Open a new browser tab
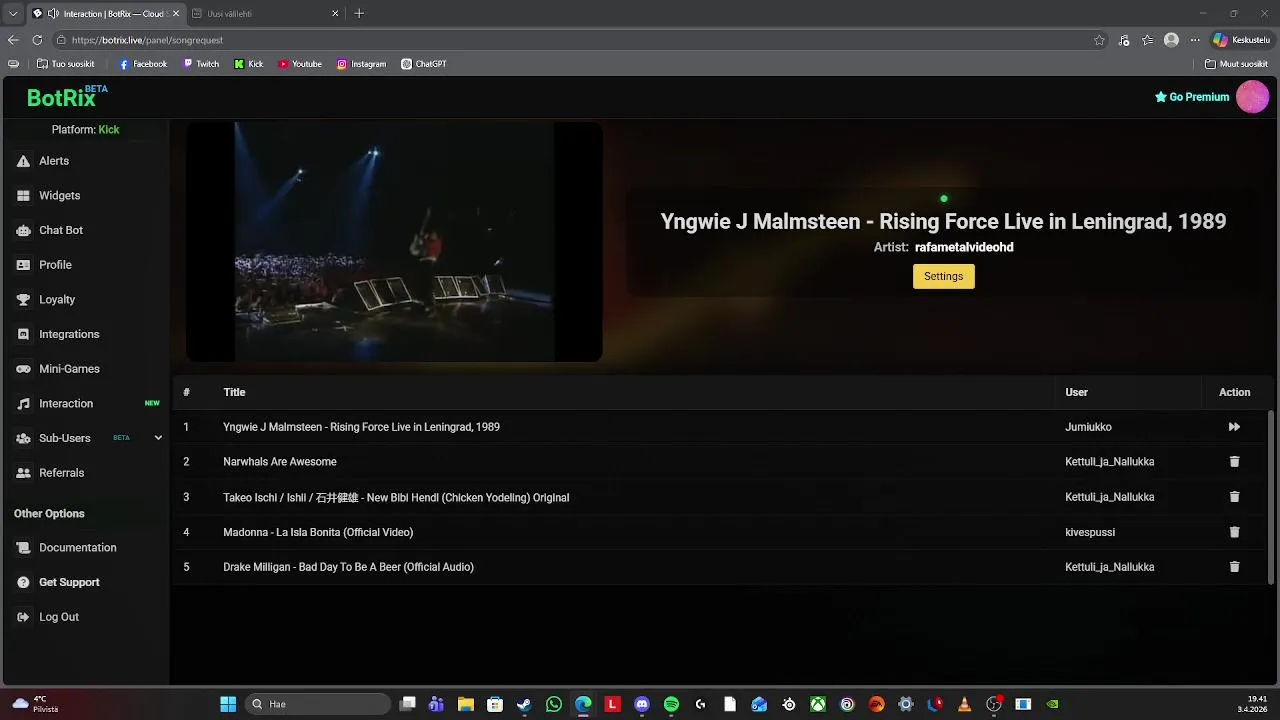Viewport: 1280px width, 720px height. 359,14
